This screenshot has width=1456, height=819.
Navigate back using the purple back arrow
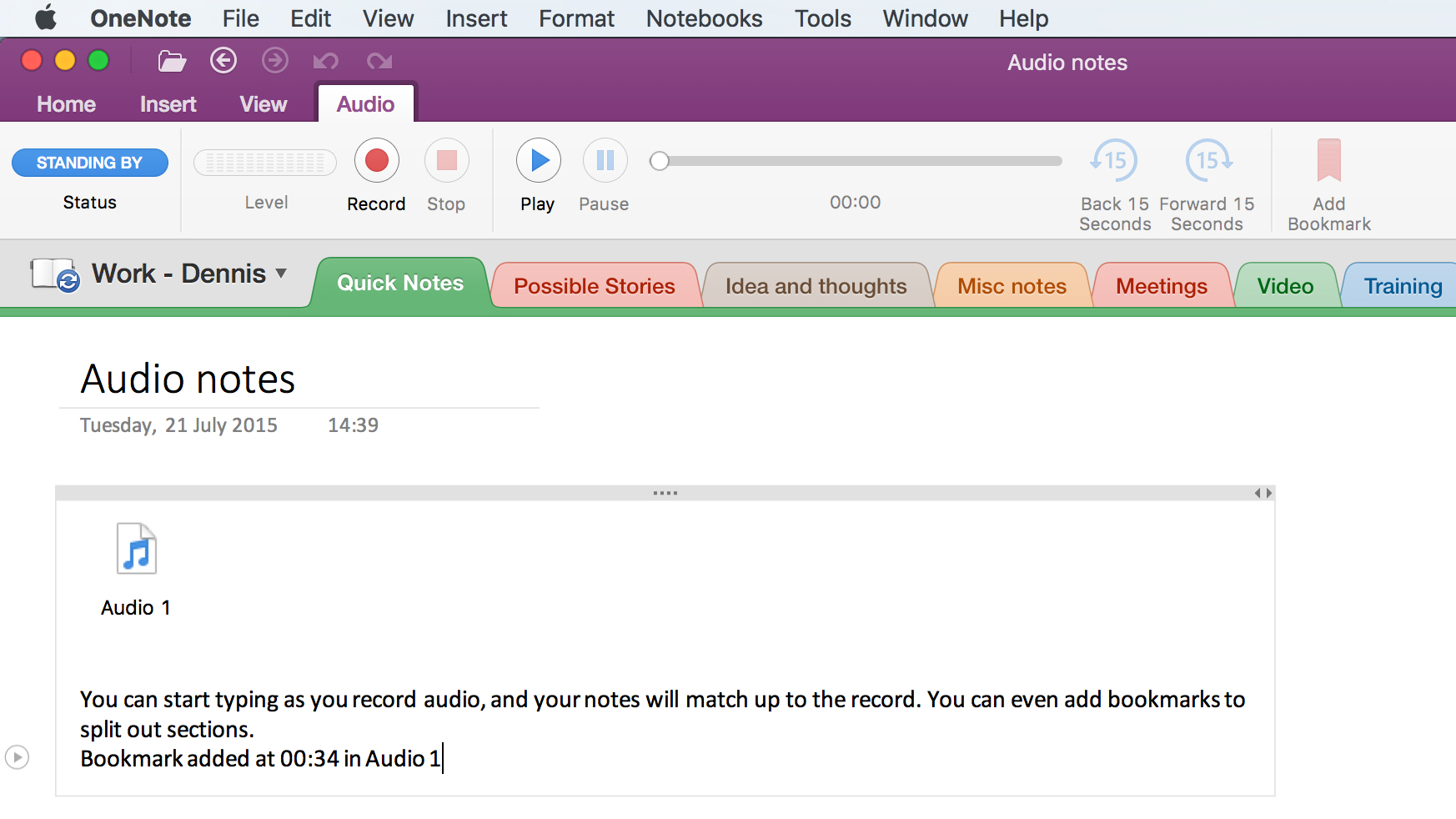tap(223, 61)
